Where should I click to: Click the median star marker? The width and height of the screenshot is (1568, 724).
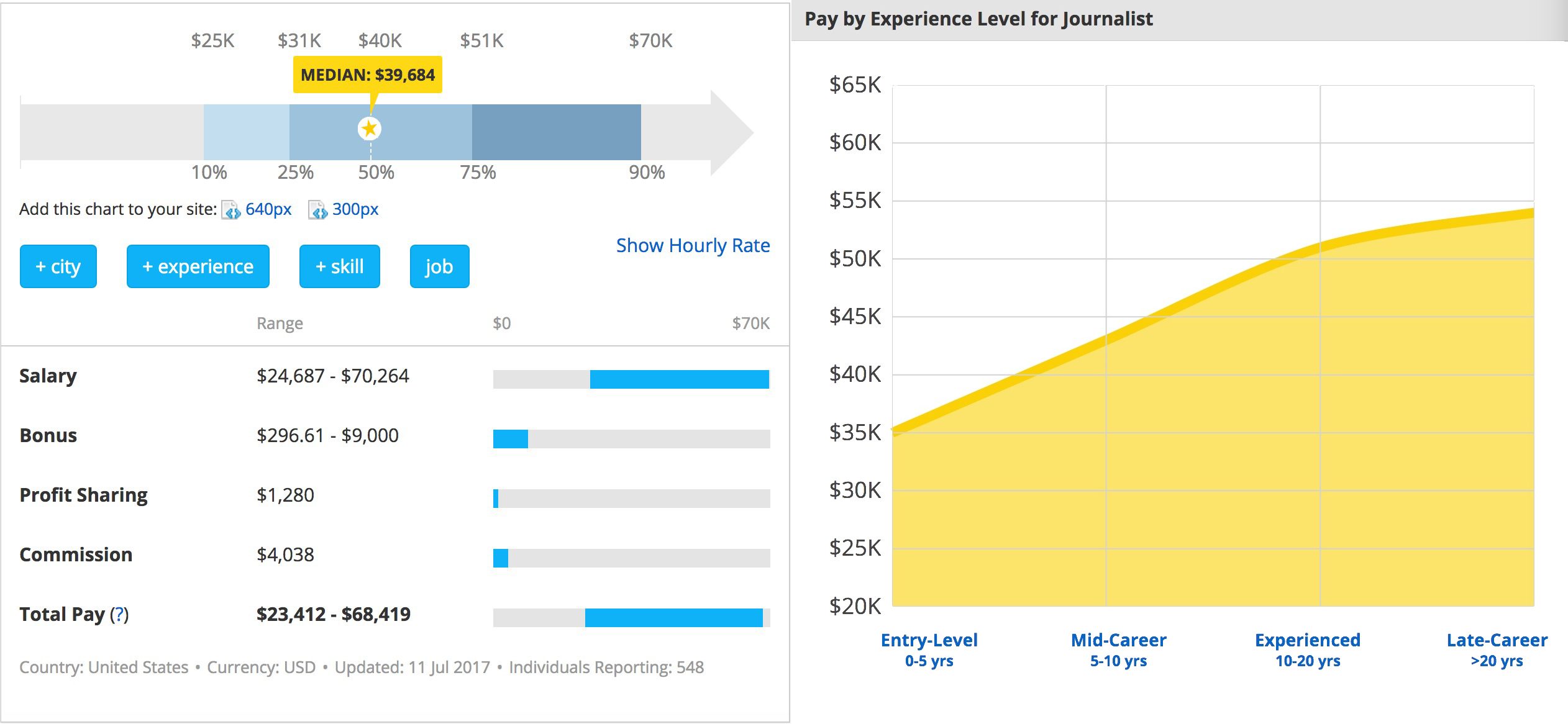370,129
